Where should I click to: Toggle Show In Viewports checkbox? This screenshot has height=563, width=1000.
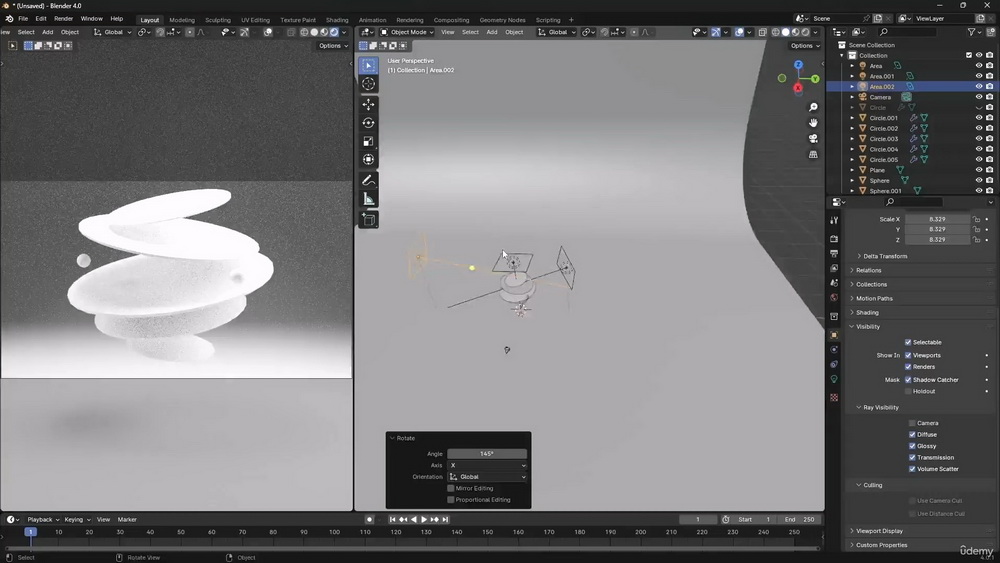pyautogui.click(x=908, y=355)
